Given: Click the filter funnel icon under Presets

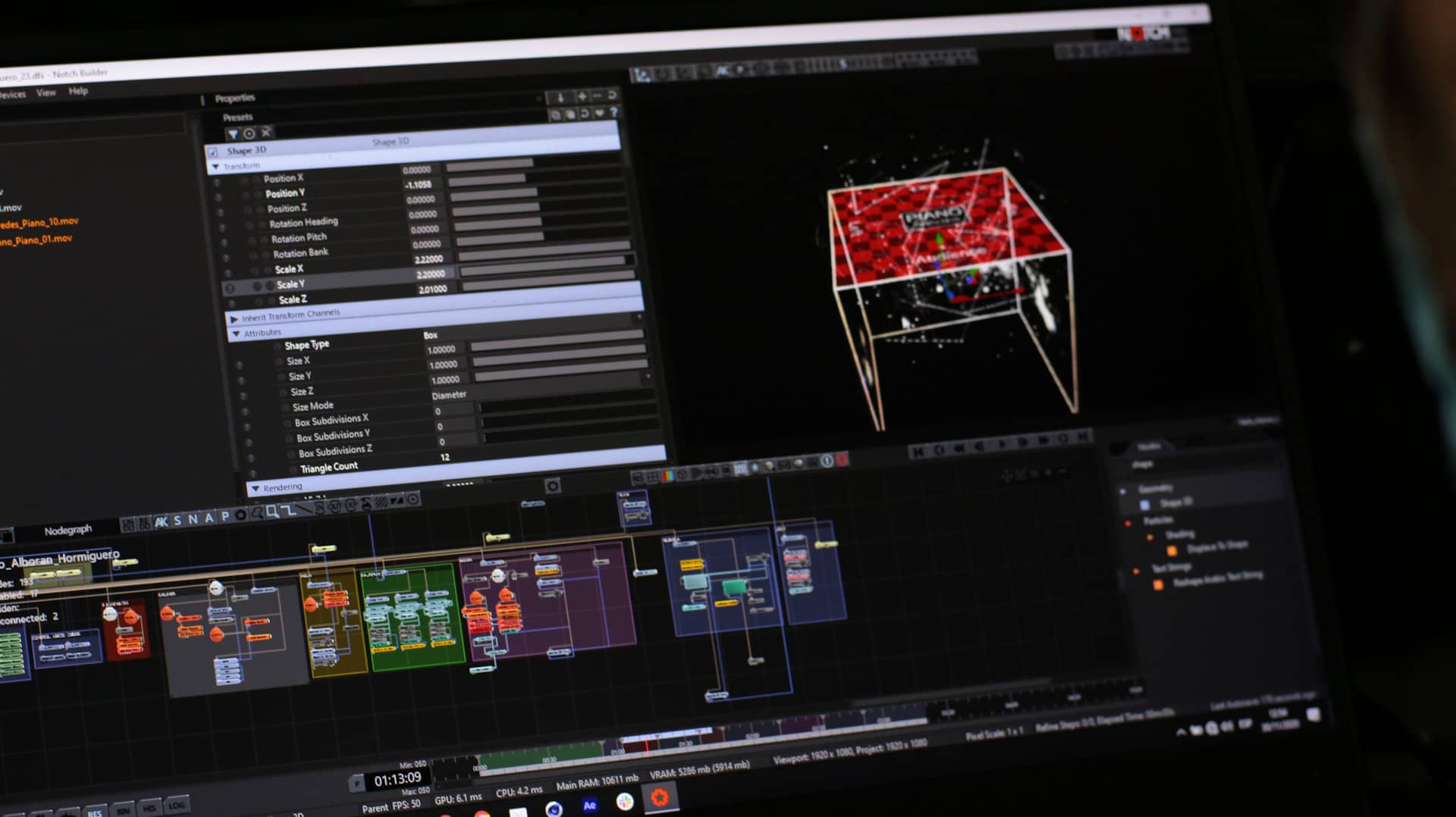Looking at the screenshot, I should (233, 134).
